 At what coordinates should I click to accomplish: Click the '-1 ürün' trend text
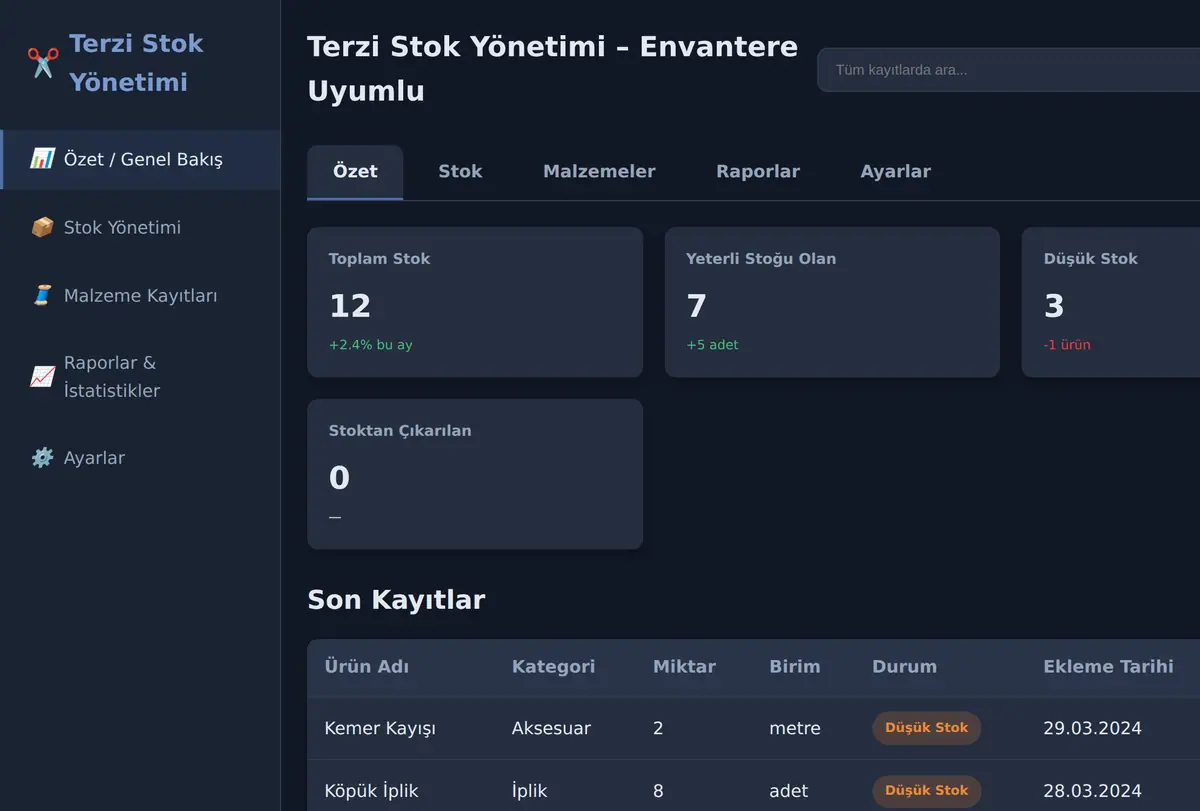(x=1067, y=345)
